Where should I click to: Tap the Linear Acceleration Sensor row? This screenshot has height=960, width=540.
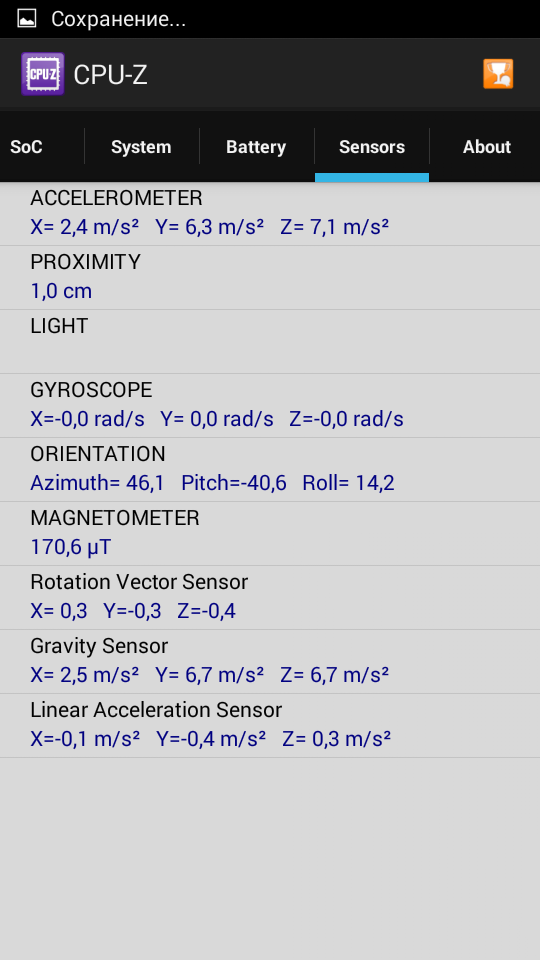[270, 726]
